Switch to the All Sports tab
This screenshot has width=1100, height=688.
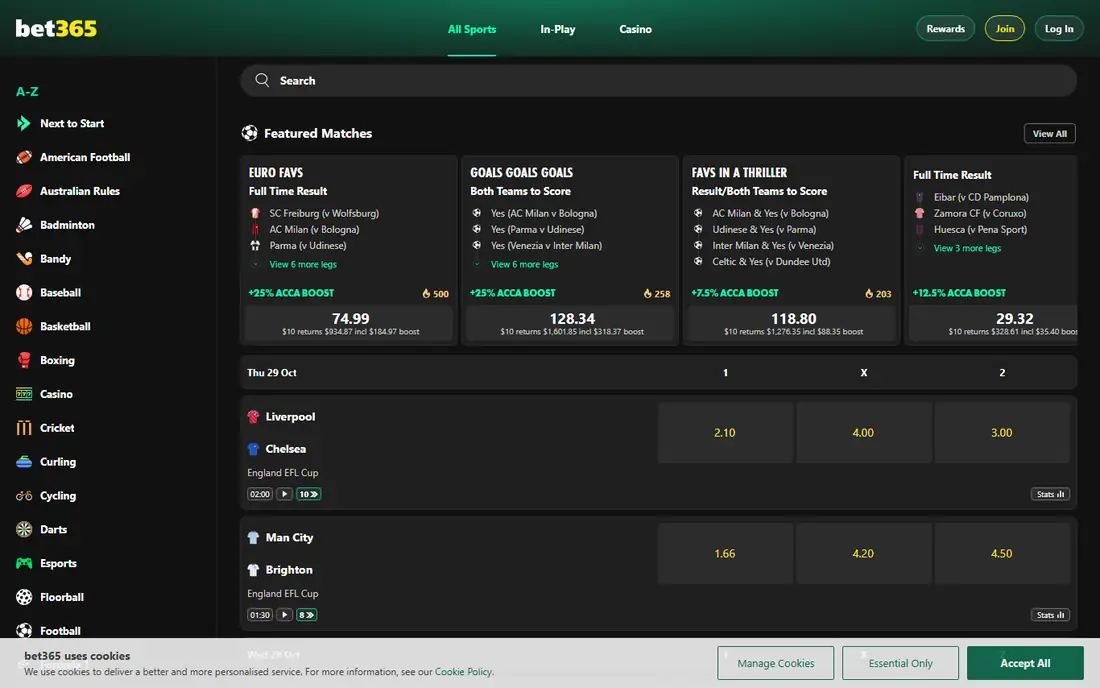pyautogui.click(x=471, y=29)
